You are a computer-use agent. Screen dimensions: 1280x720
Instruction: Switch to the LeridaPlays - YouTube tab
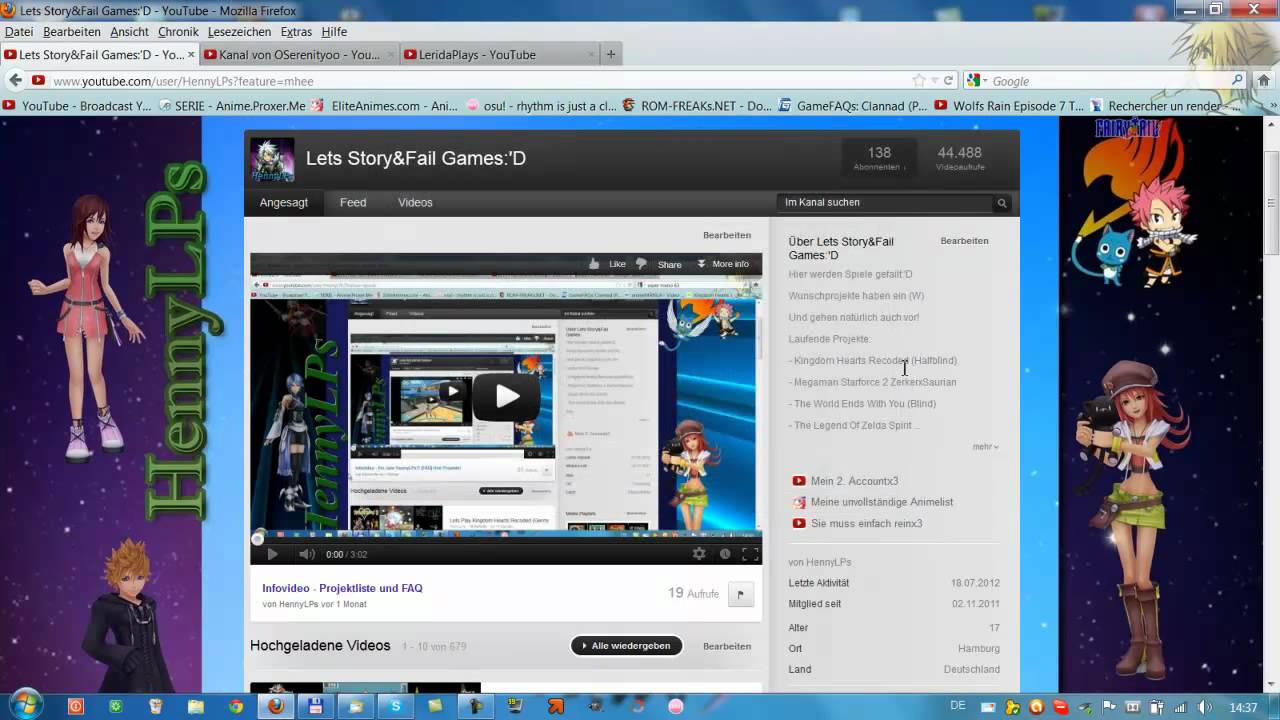[x=499, y=55]
